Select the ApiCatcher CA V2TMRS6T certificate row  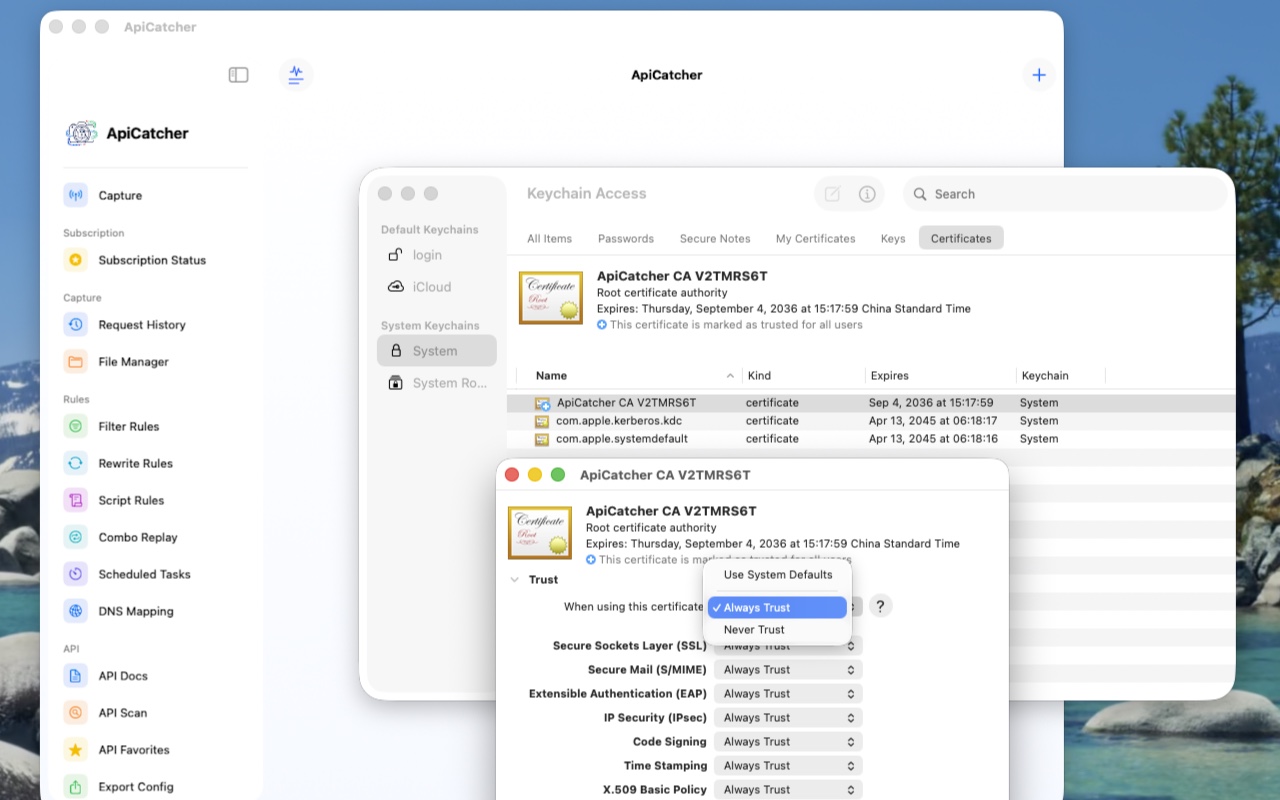tap(870, 403)
